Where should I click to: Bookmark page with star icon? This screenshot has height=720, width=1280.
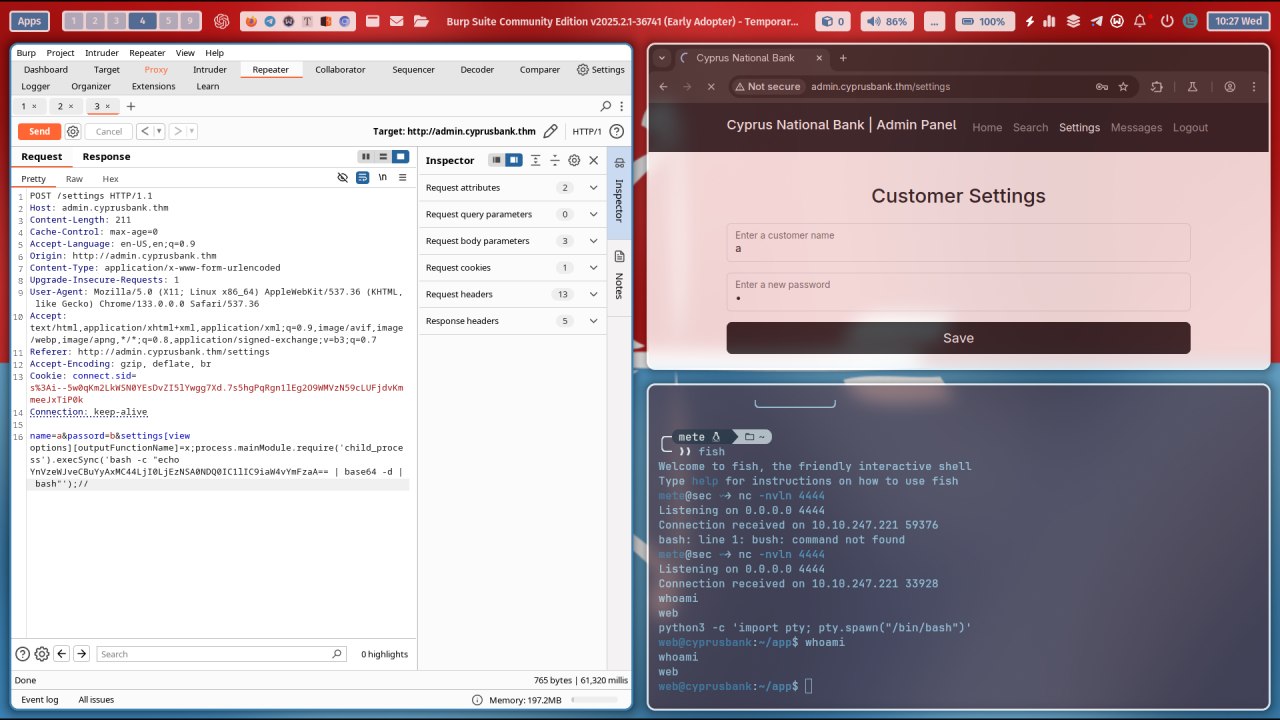click(1123, 87)
